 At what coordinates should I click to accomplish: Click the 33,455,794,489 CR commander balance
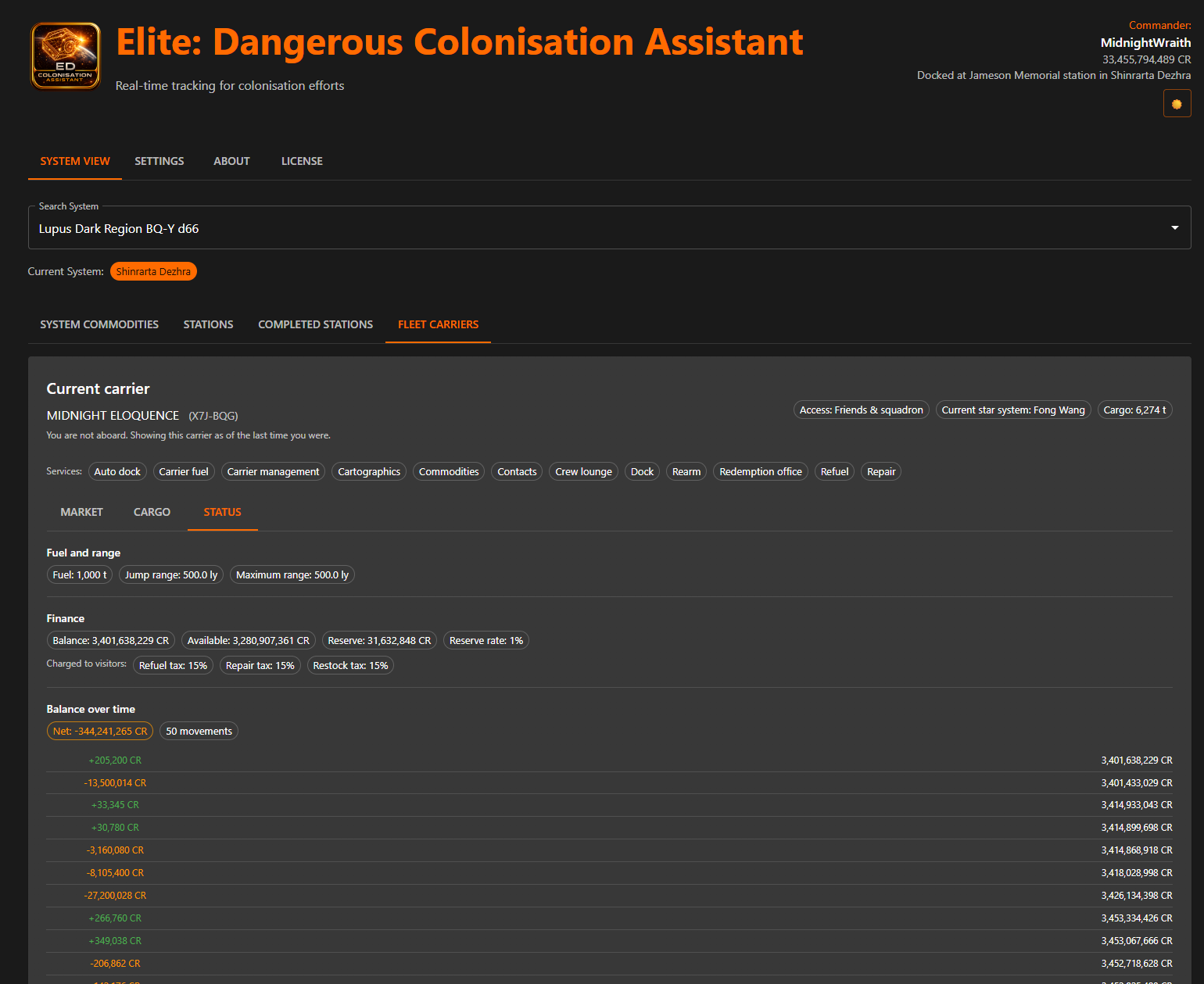[1146, 59]
